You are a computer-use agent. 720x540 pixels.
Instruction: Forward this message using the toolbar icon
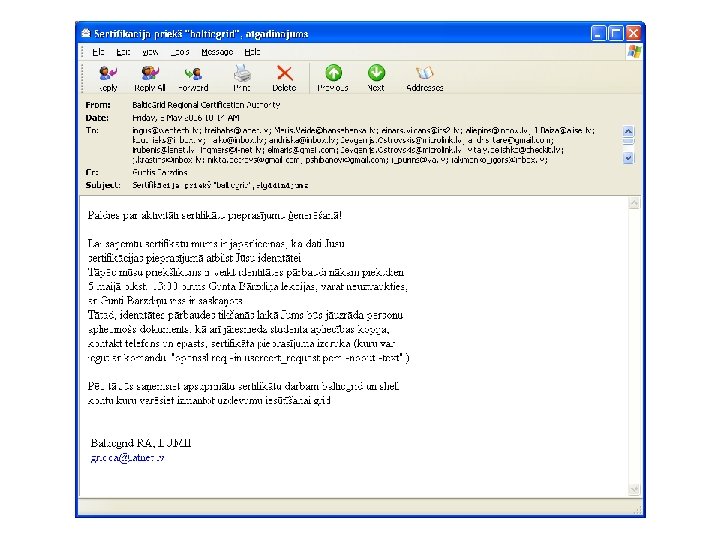pos(193,78)
